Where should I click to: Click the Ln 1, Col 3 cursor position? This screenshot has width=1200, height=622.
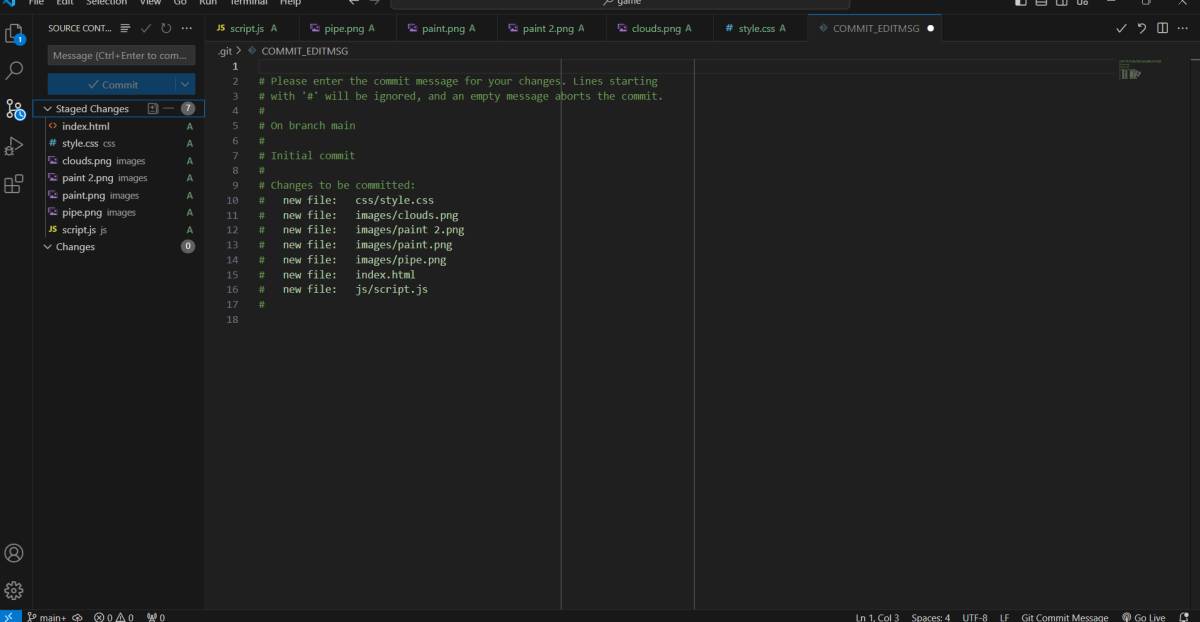(877, 617)
